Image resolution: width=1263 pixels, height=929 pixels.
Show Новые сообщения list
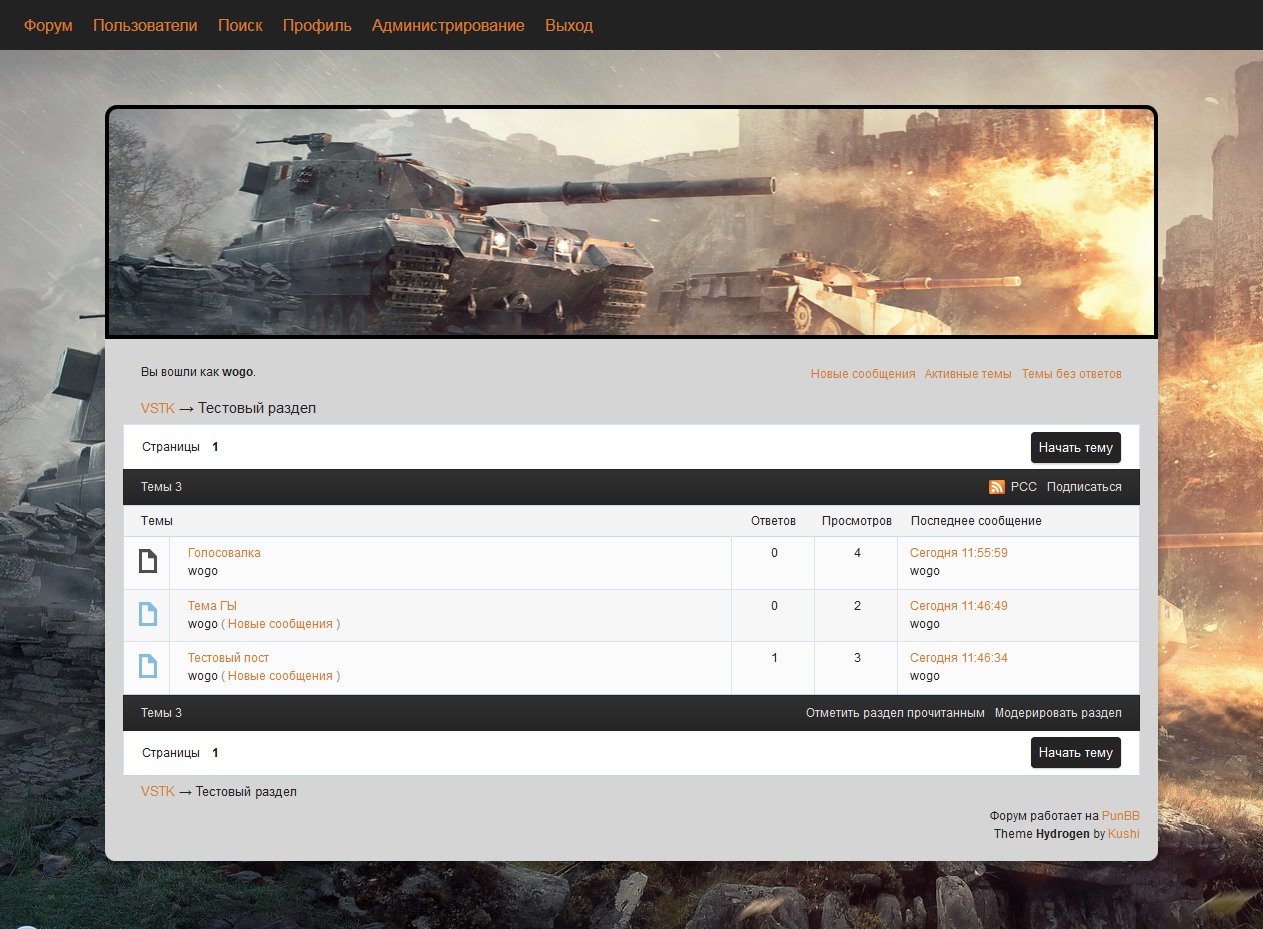863,374
